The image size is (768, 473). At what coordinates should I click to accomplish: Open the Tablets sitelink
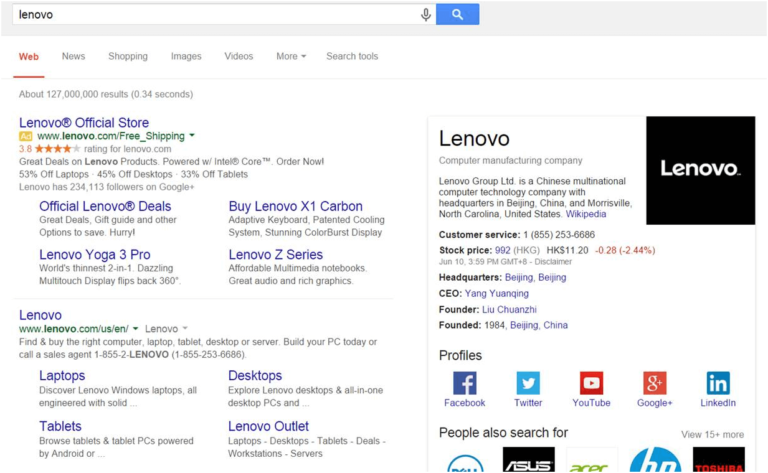point(60,426)
